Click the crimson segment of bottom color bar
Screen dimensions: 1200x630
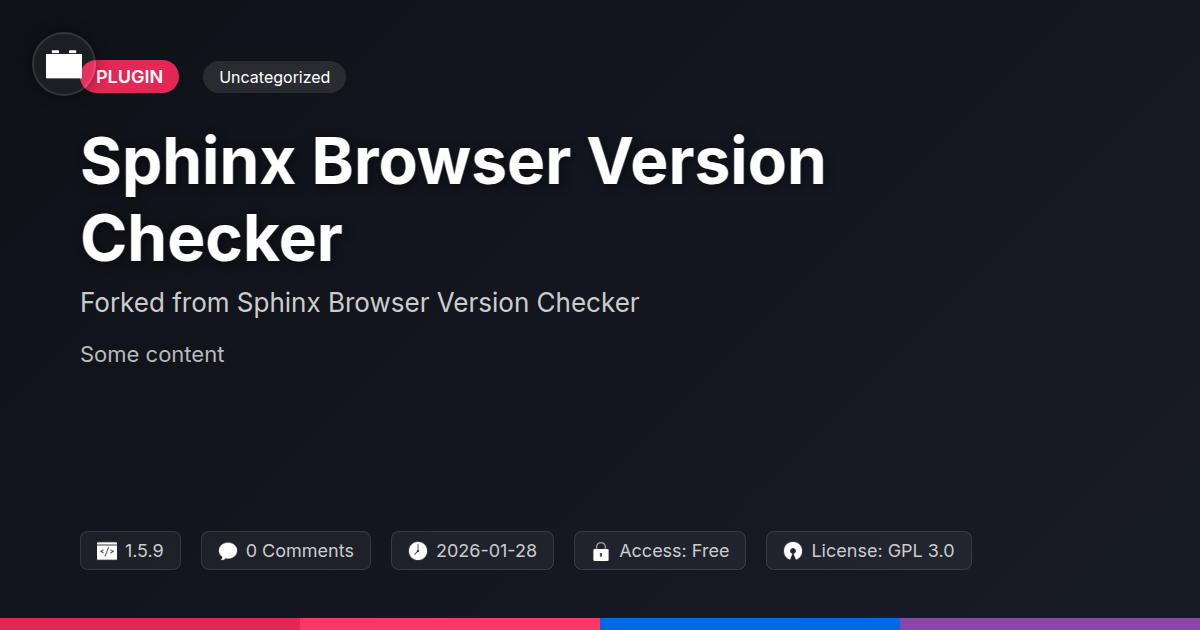150,624
